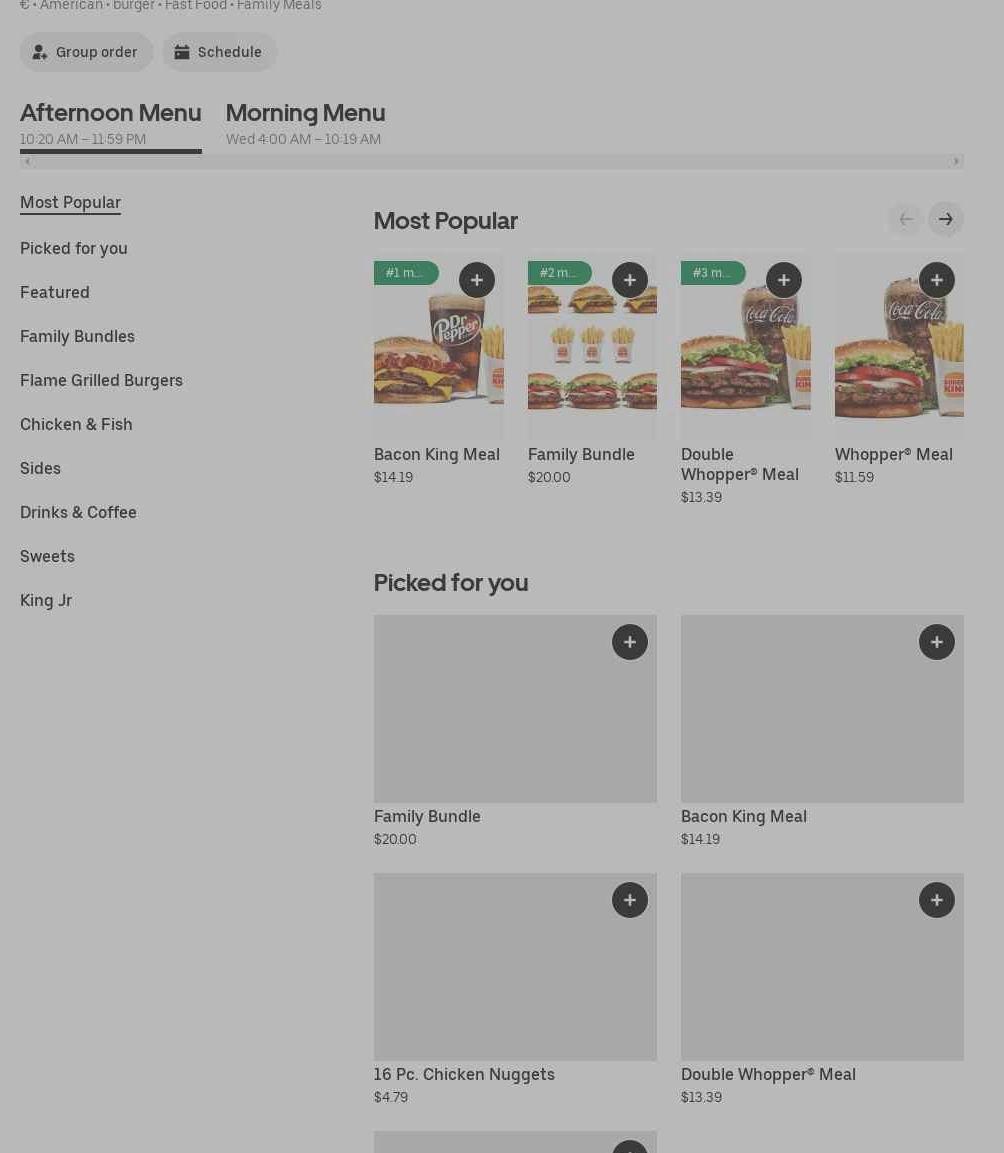Add Most Popular Double Whopper Meal

point(783,280)
